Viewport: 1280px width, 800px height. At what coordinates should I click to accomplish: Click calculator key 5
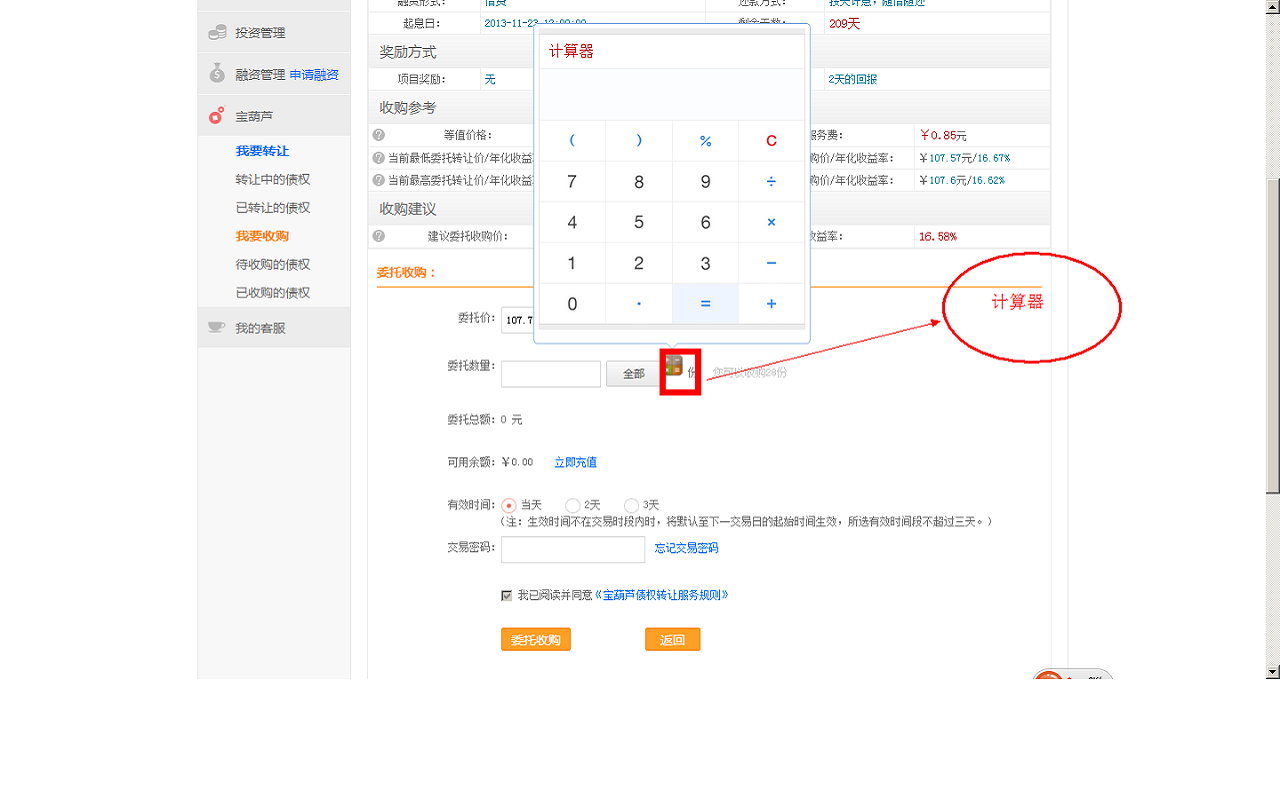click(x=639, y=223)
